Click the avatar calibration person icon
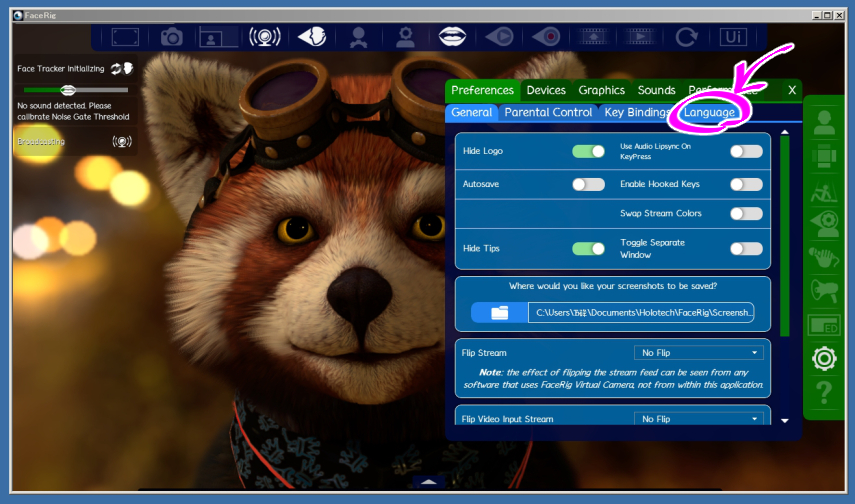The height and width of the screenshot is (504, 855). tap(358, 37)
